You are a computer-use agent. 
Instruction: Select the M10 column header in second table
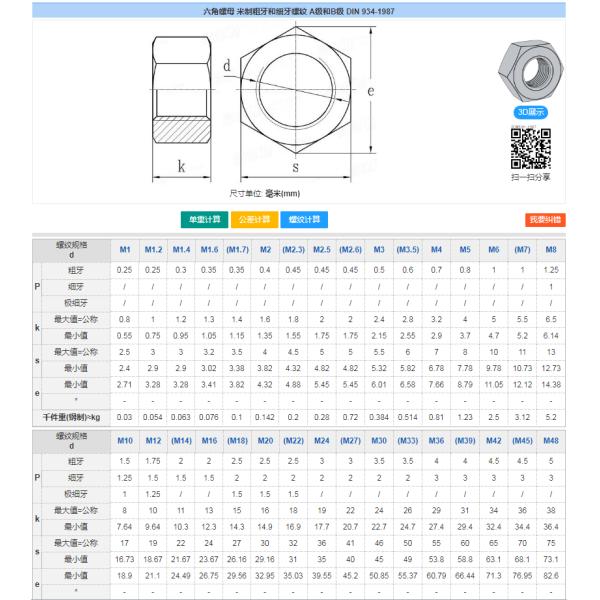point(125,441)
